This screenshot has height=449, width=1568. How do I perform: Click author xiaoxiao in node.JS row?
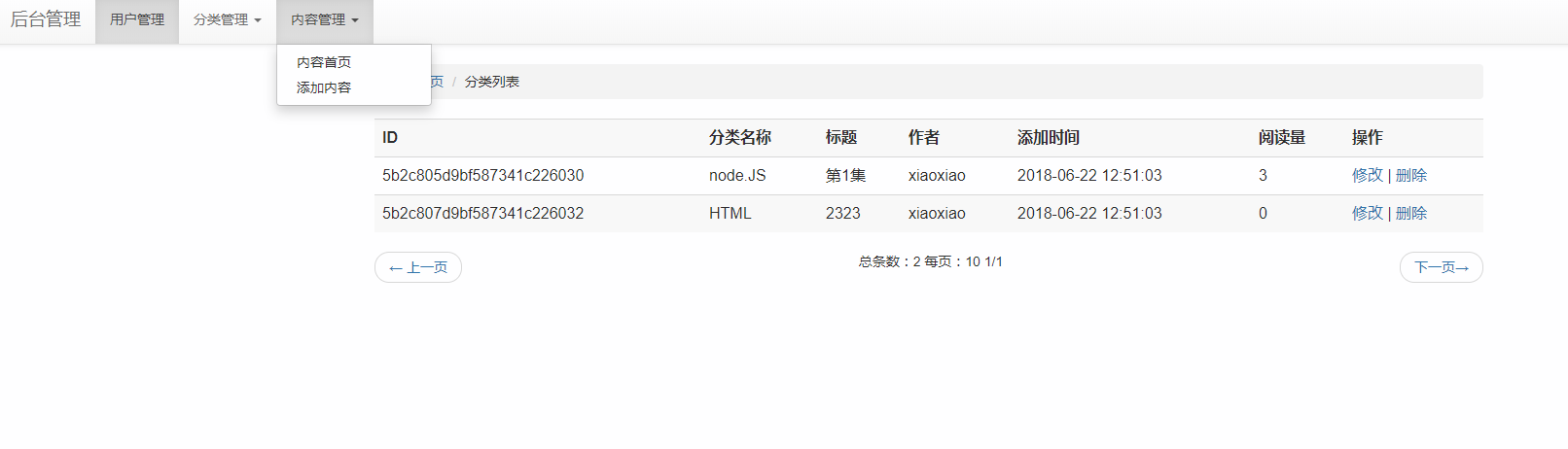[937, 175]
